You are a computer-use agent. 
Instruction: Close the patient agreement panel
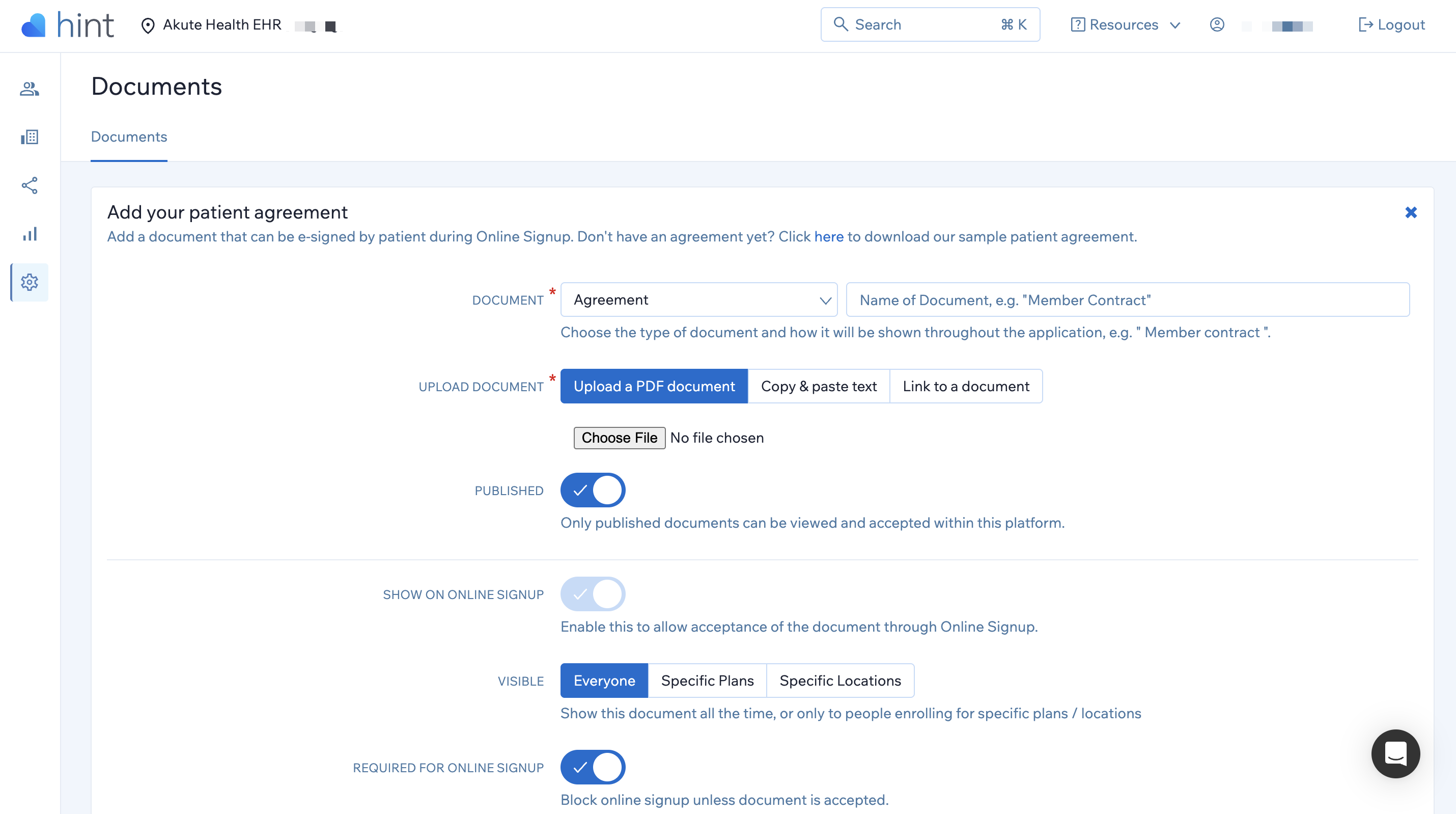pos(1411,213)
